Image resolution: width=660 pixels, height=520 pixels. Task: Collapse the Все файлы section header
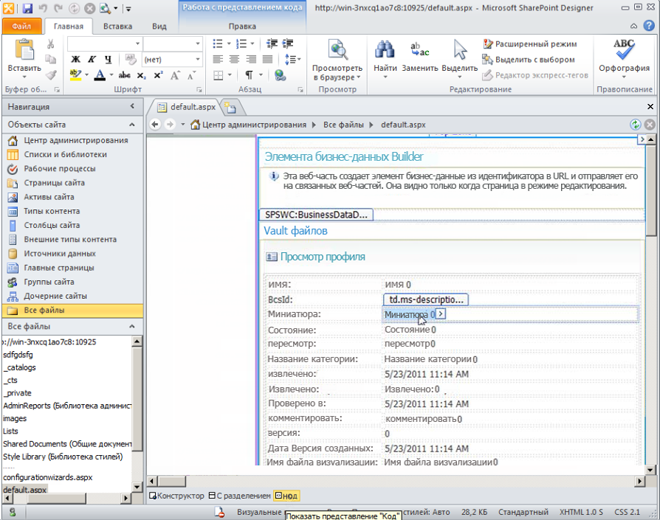point(132,326)
